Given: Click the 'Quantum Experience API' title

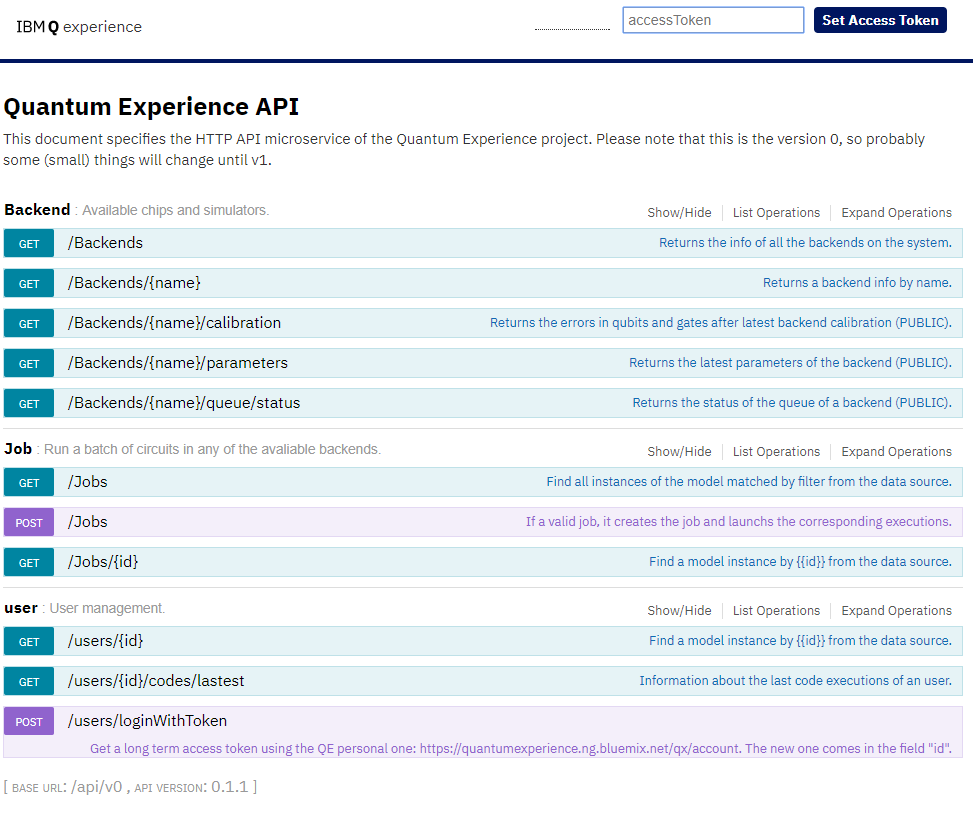Looking at the screenshot, I should (151, 107).
